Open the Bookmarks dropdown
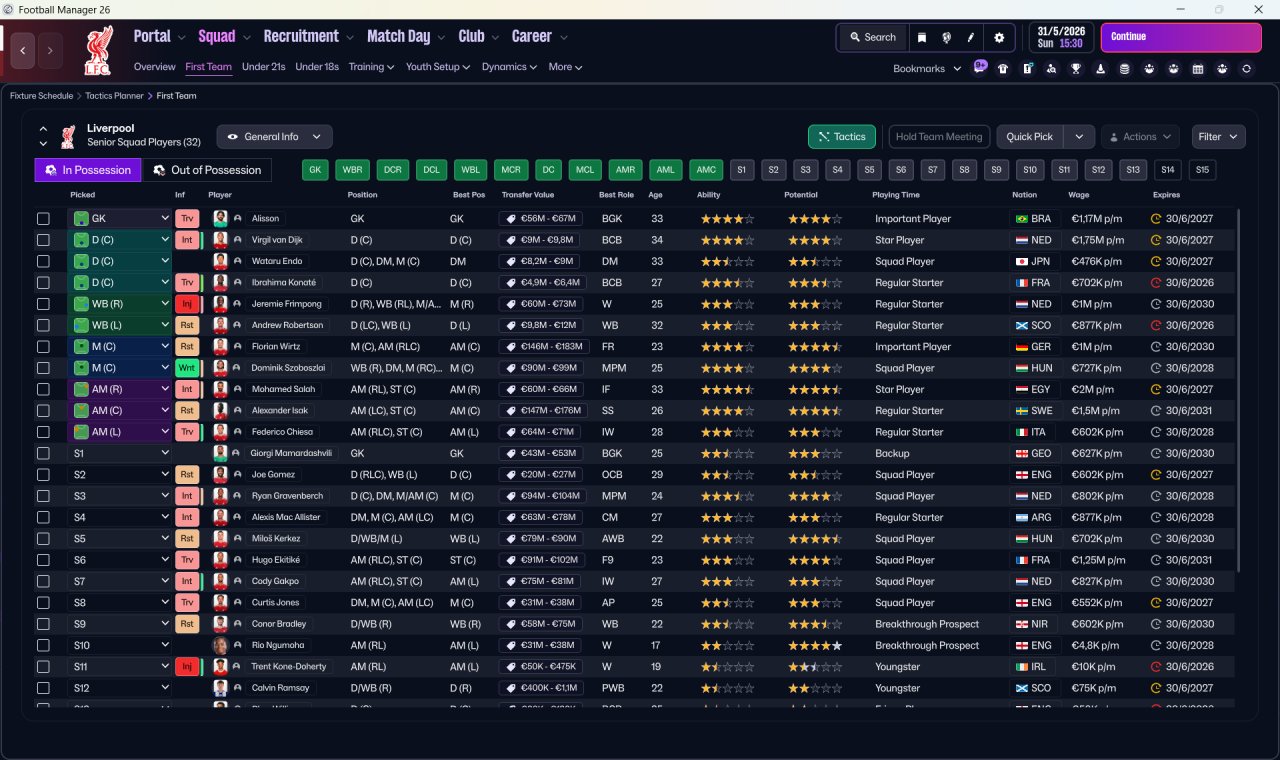 tap(927, 69)
